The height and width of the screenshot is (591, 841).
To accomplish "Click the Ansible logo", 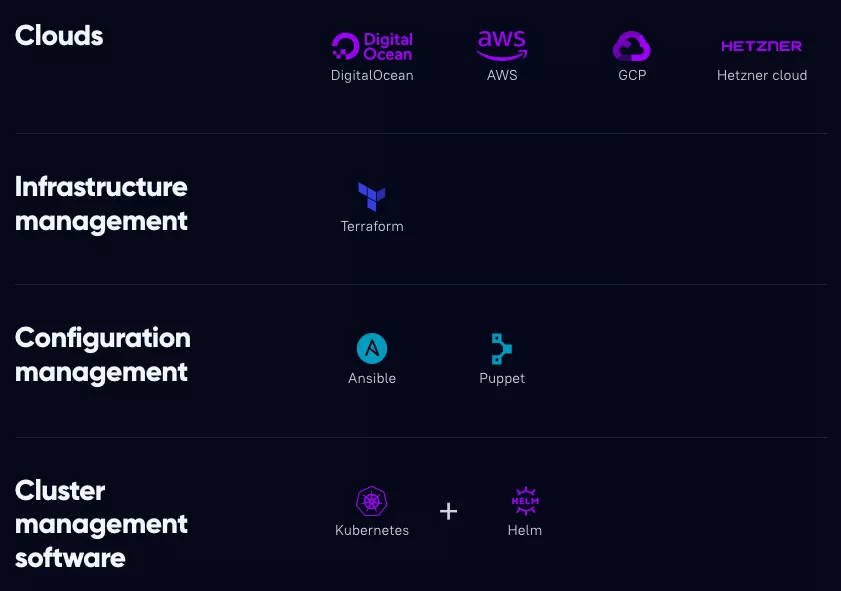I will [x=372, y=349].
